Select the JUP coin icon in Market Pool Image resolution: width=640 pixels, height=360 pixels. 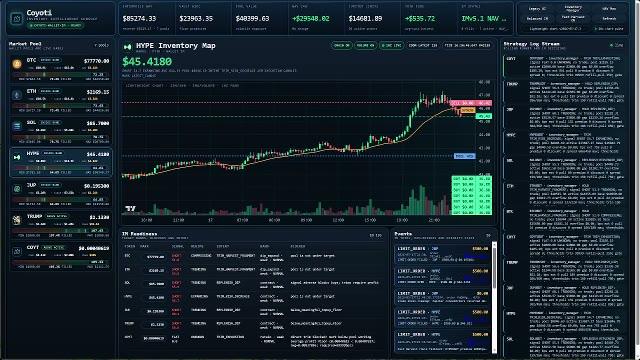tap(17, 189)
